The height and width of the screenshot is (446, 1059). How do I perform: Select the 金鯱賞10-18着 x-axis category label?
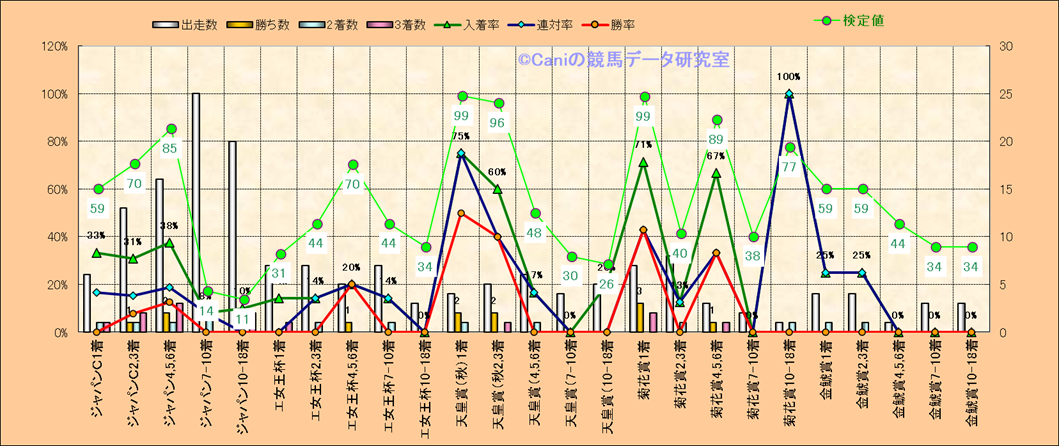click(971, 387)
